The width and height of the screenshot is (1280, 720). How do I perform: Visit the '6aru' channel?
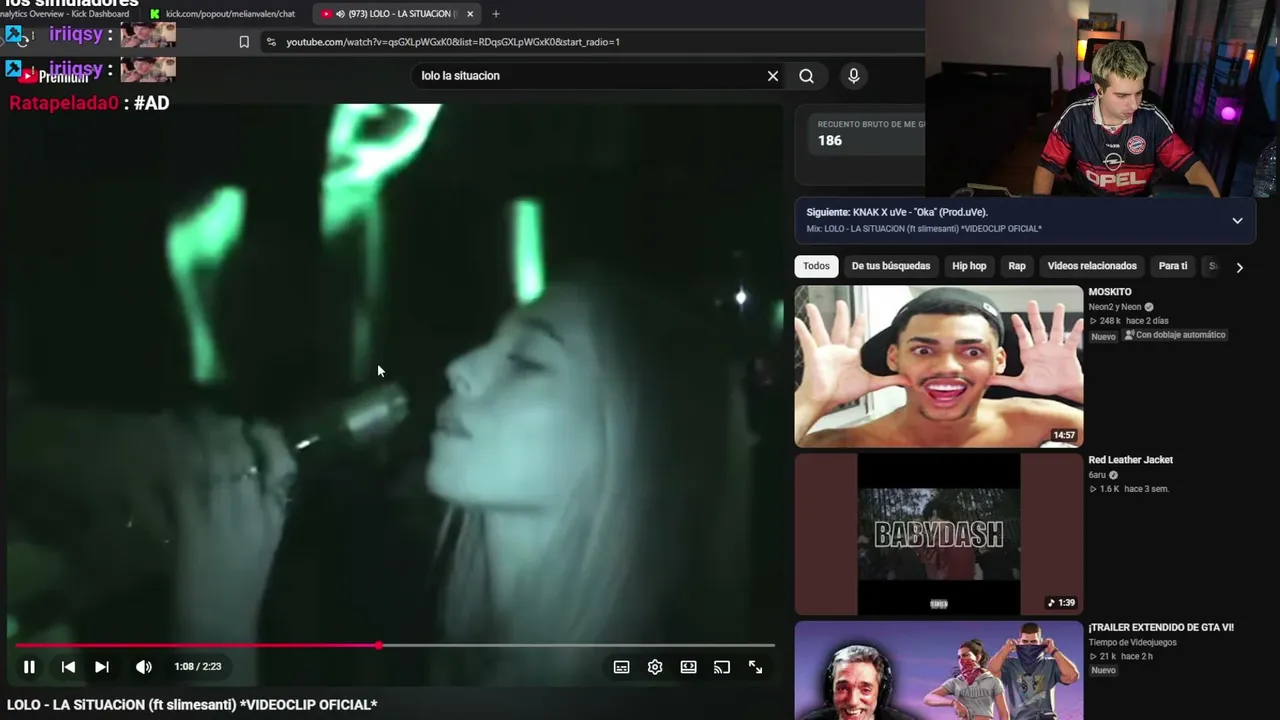pyautogui.click(x=1097, y=475)
